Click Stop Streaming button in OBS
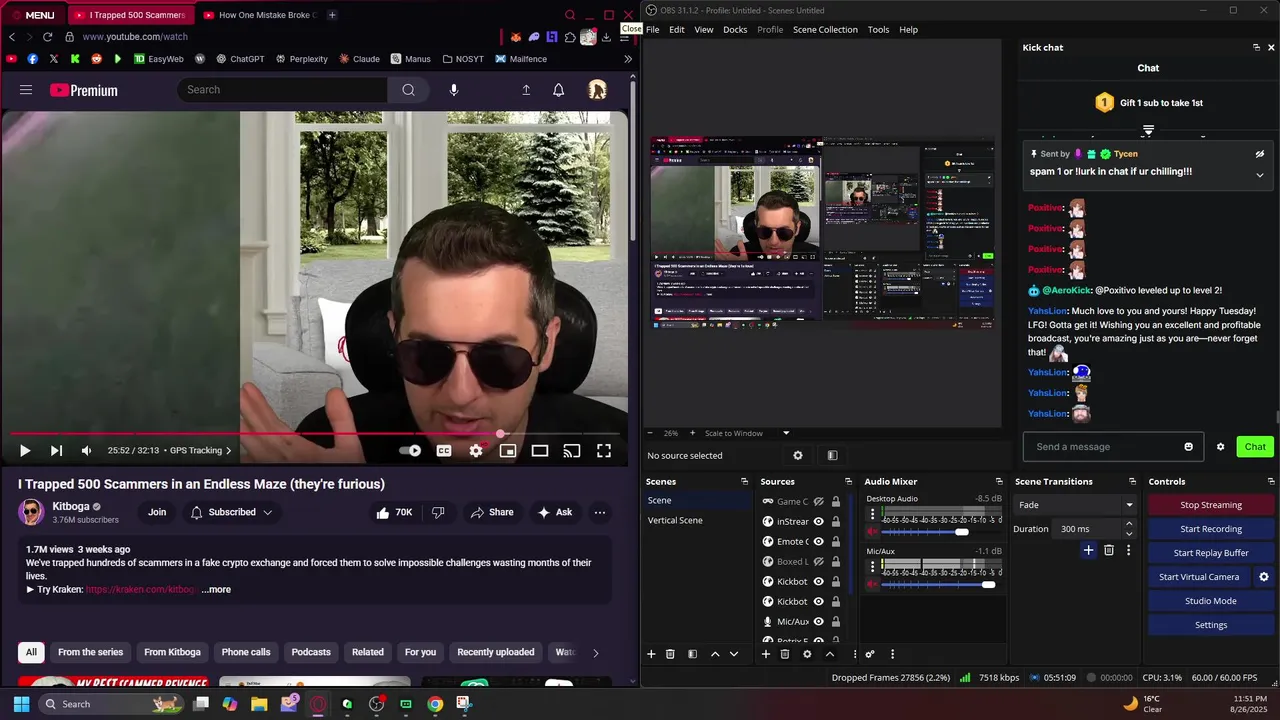 tap(1210, 505)
